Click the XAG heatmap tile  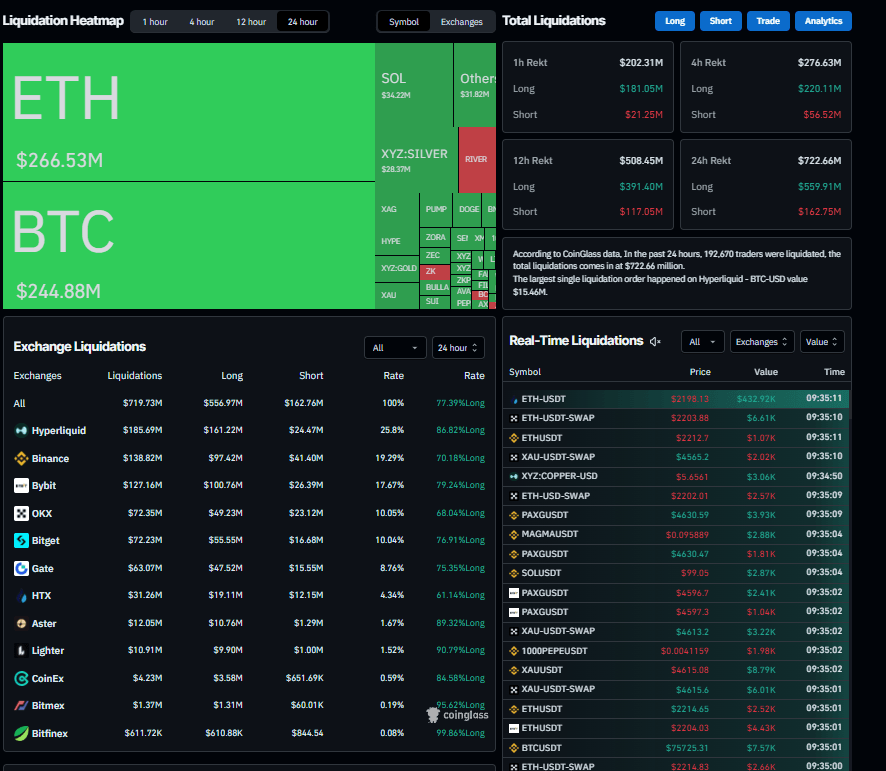click(397, 210)
